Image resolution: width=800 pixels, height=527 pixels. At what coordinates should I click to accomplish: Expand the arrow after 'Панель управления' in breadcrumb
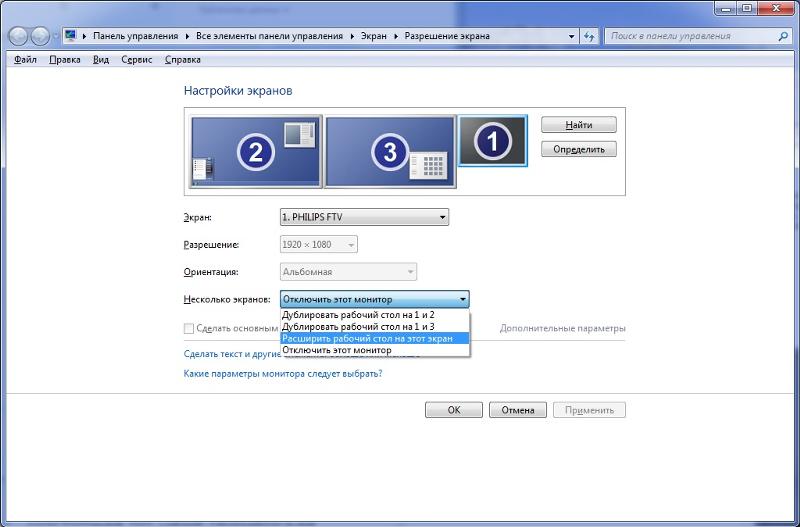pos(186,36)
